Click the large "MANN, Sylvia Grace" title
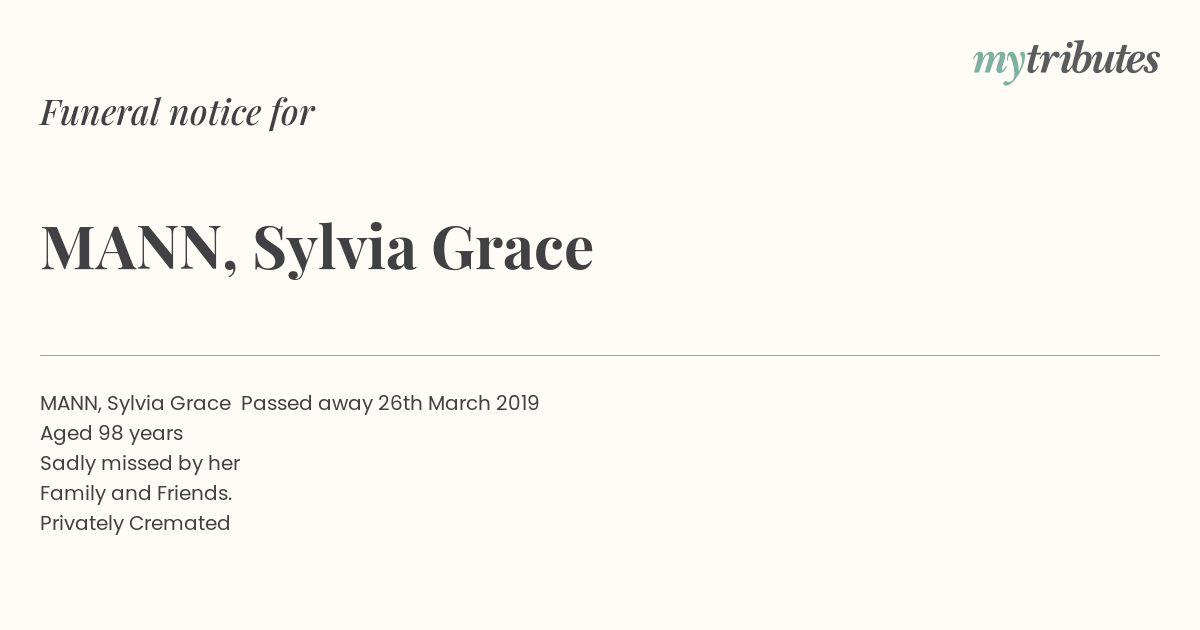1200x630 pixels. (317, 247)
